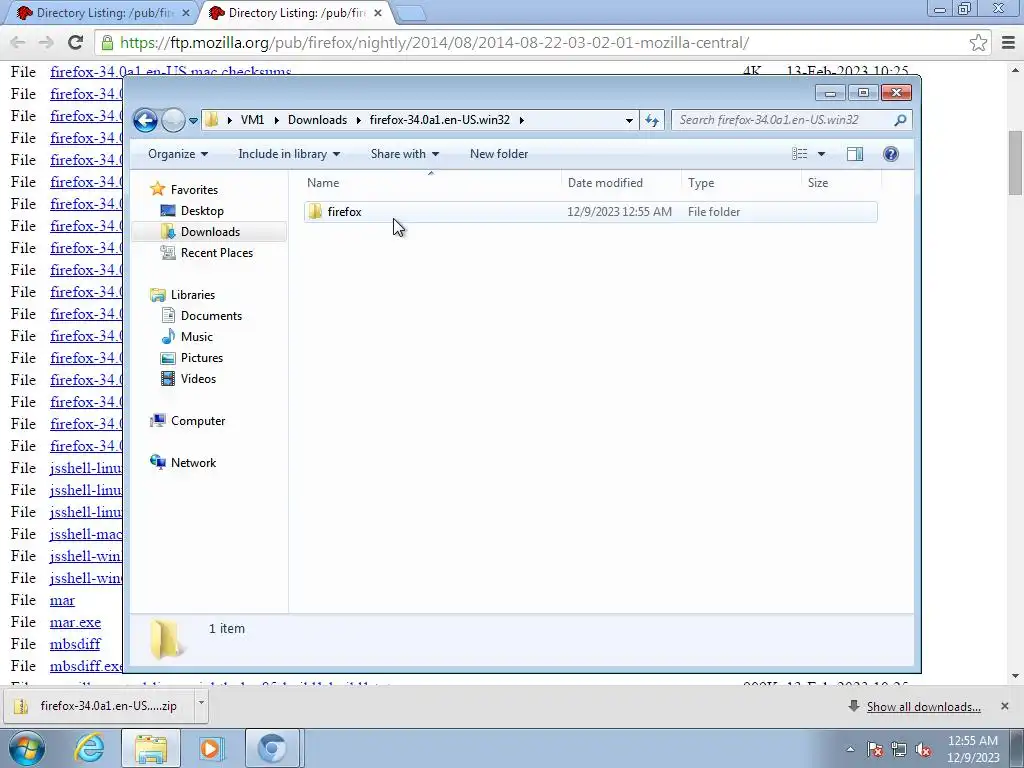1024x768 pixels.
Task: Click the Explorer help icon
Action: click(891, 154)
